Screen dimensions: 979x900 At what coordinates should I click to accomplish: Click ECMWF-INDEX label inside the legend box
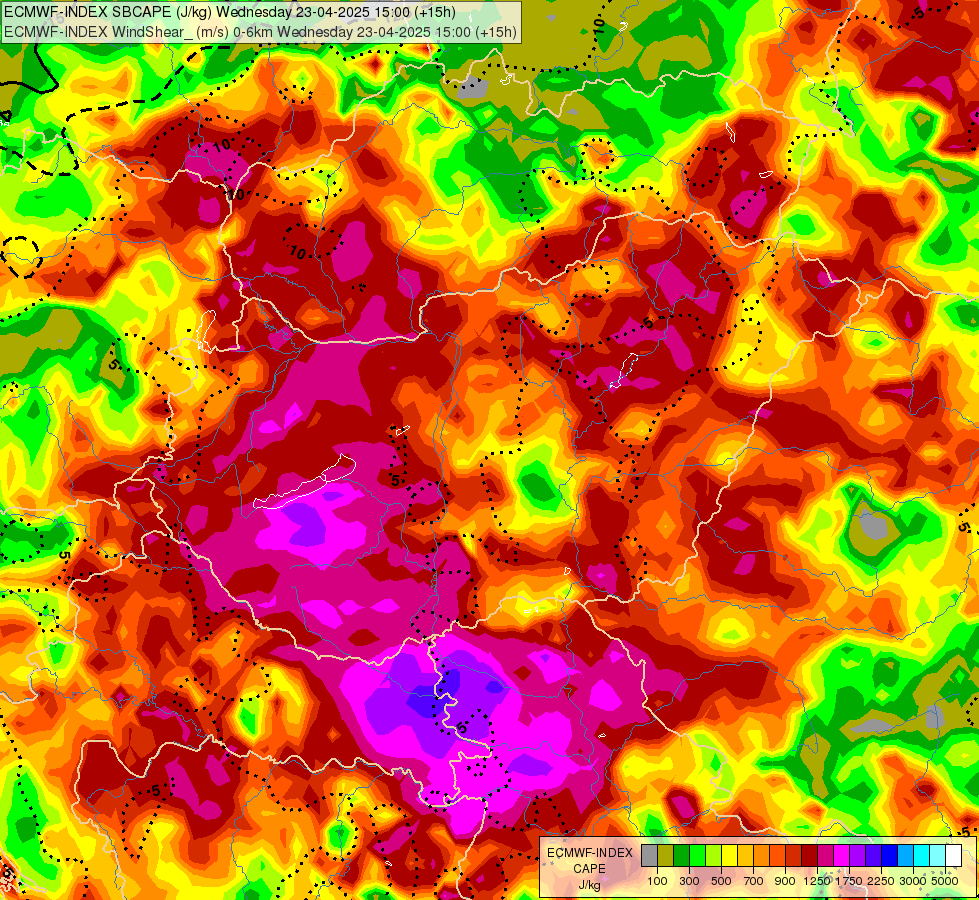(x=590, y=853)
